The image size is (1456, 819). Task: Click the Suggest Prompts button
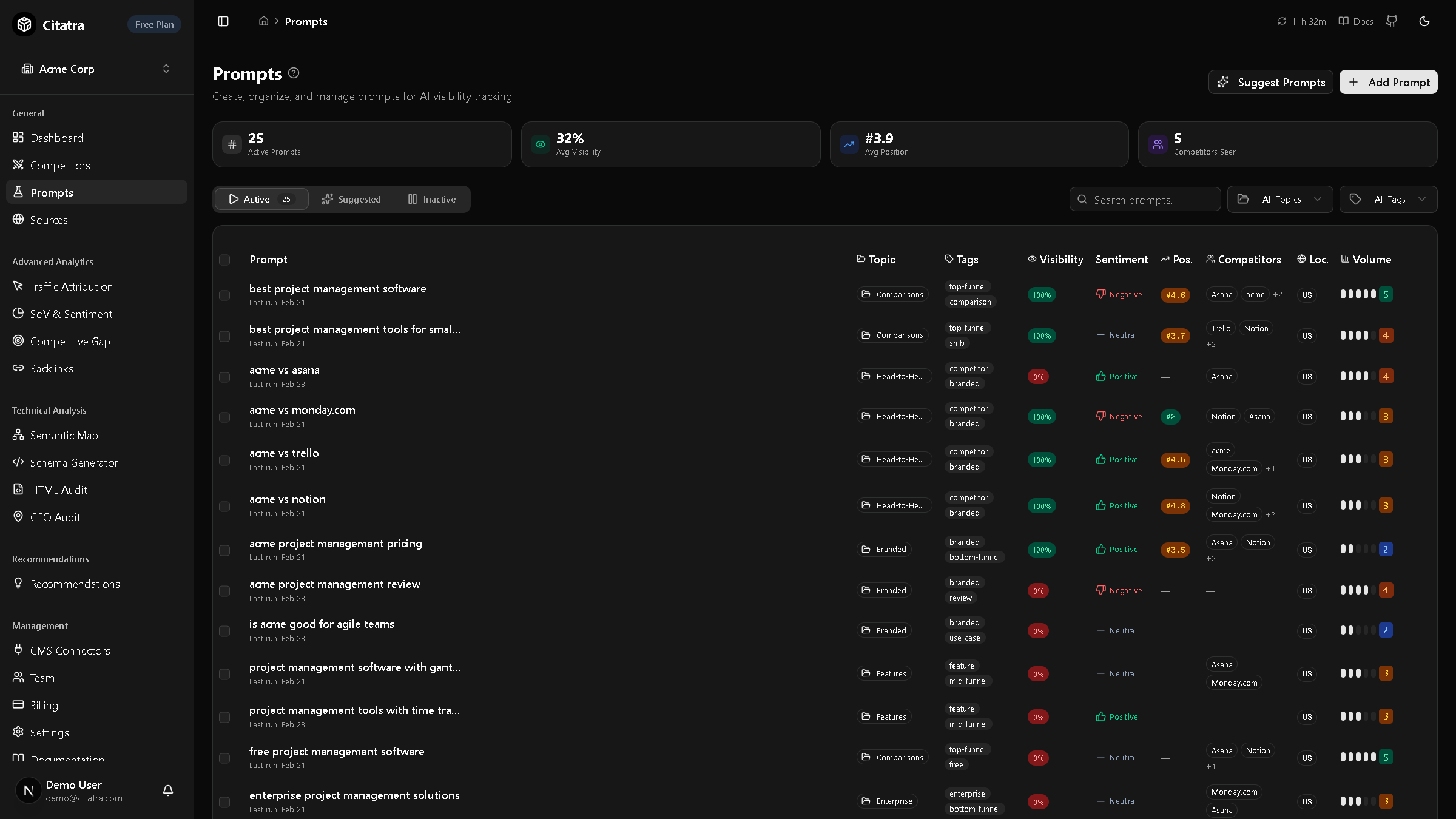(x=1270, y=82)
